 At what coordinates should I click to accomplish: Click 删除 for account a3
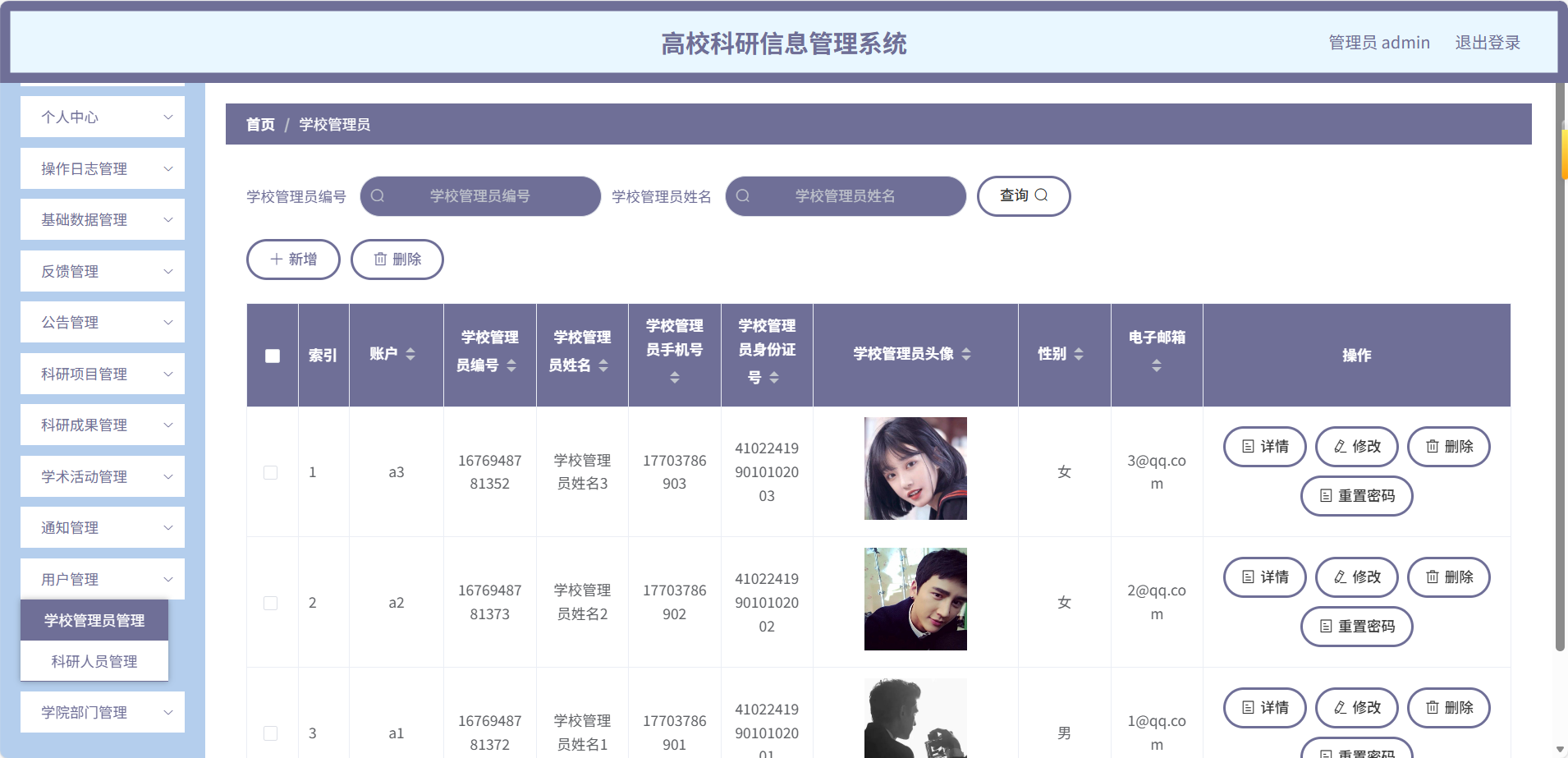point(1449,447)
